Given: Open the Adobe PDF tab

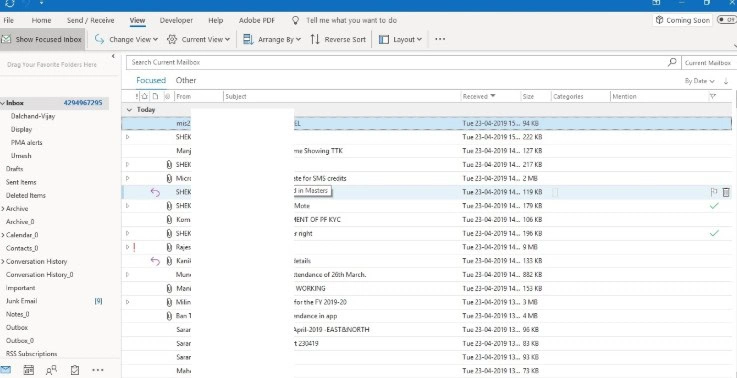Looking at the screenshot, I should pyautogui.click(x=257, y=20).
